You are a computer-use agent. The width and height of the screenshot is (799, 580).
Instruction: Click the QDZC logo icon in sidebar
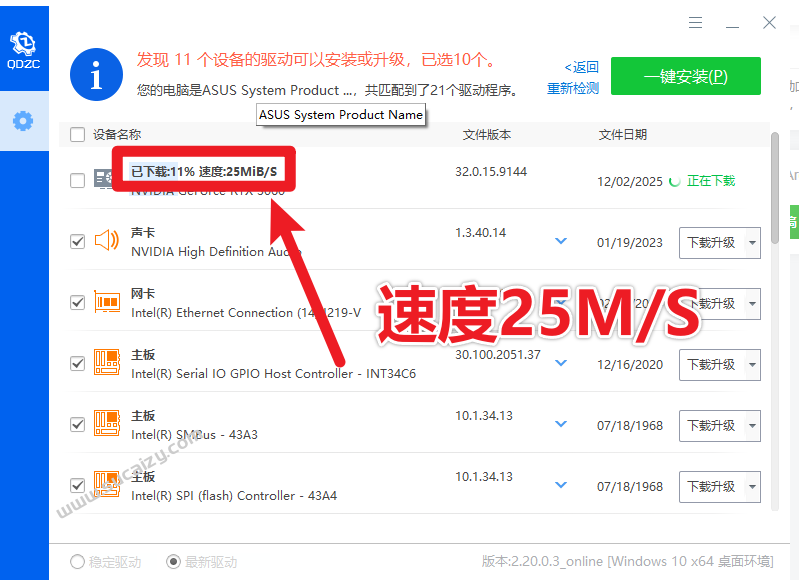(x=23, y=45)
